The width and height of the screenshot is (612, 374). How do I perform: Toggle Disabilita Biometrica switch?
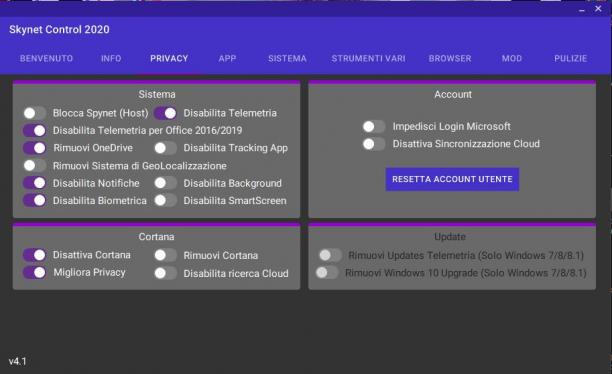click(x=34, y=200)
